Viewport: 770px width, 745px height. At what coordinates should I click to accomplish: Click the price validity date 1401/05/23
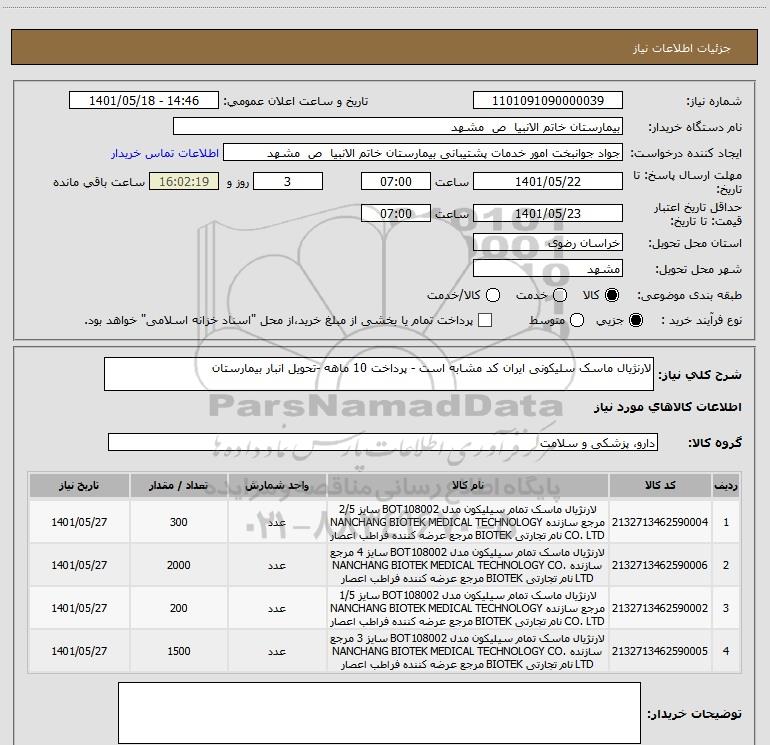(x=548, y=213)
